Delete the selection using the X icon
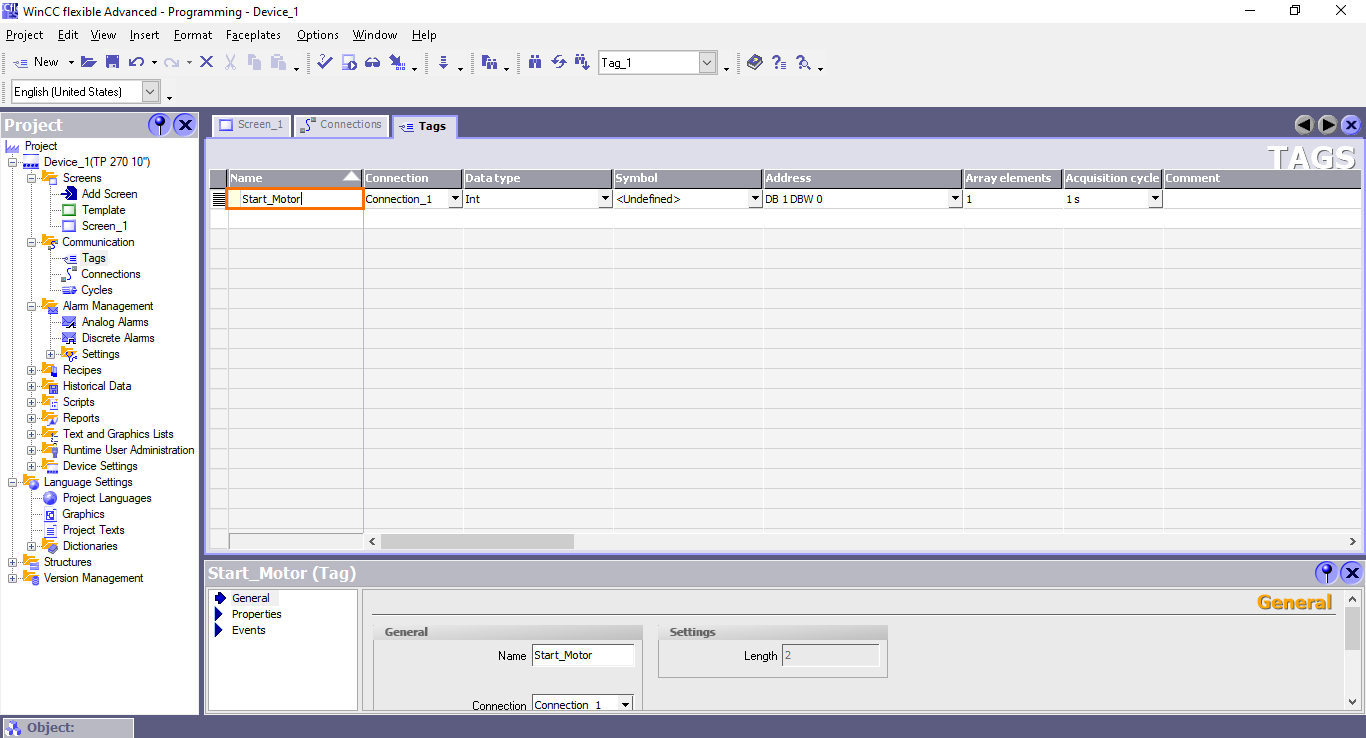Image resolution: width=1366 pixels, height=738 pixels. (206, 62)
